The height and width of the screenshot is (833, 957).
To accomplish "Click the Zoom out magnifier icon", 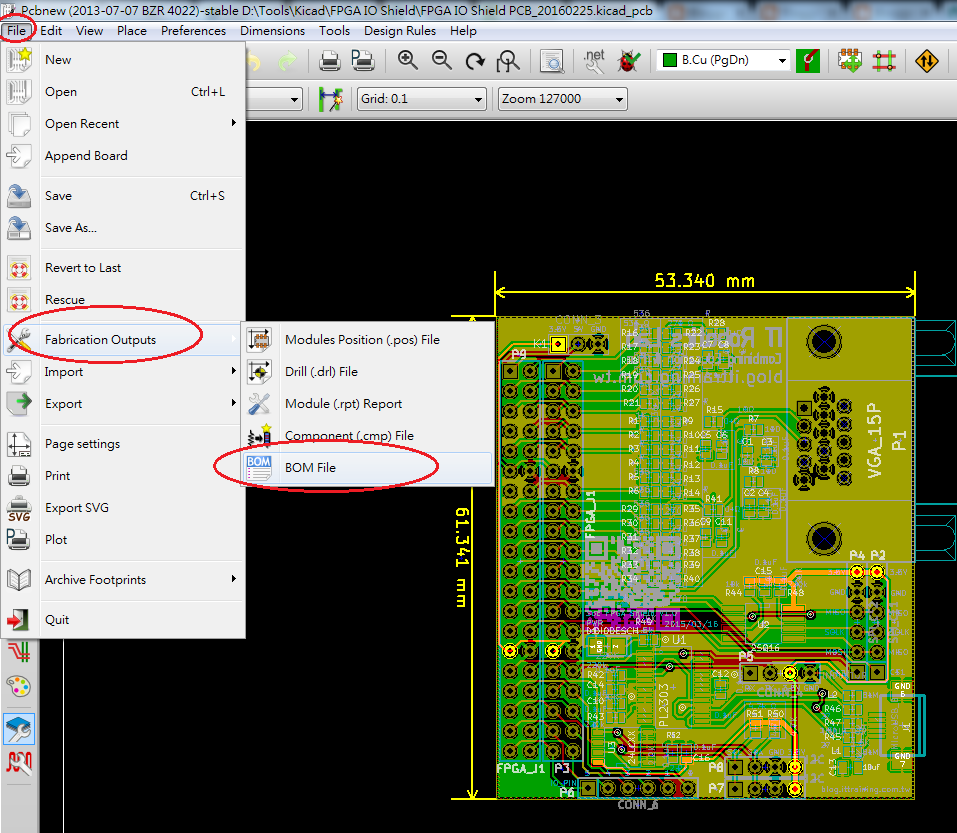I will (441, 60).
